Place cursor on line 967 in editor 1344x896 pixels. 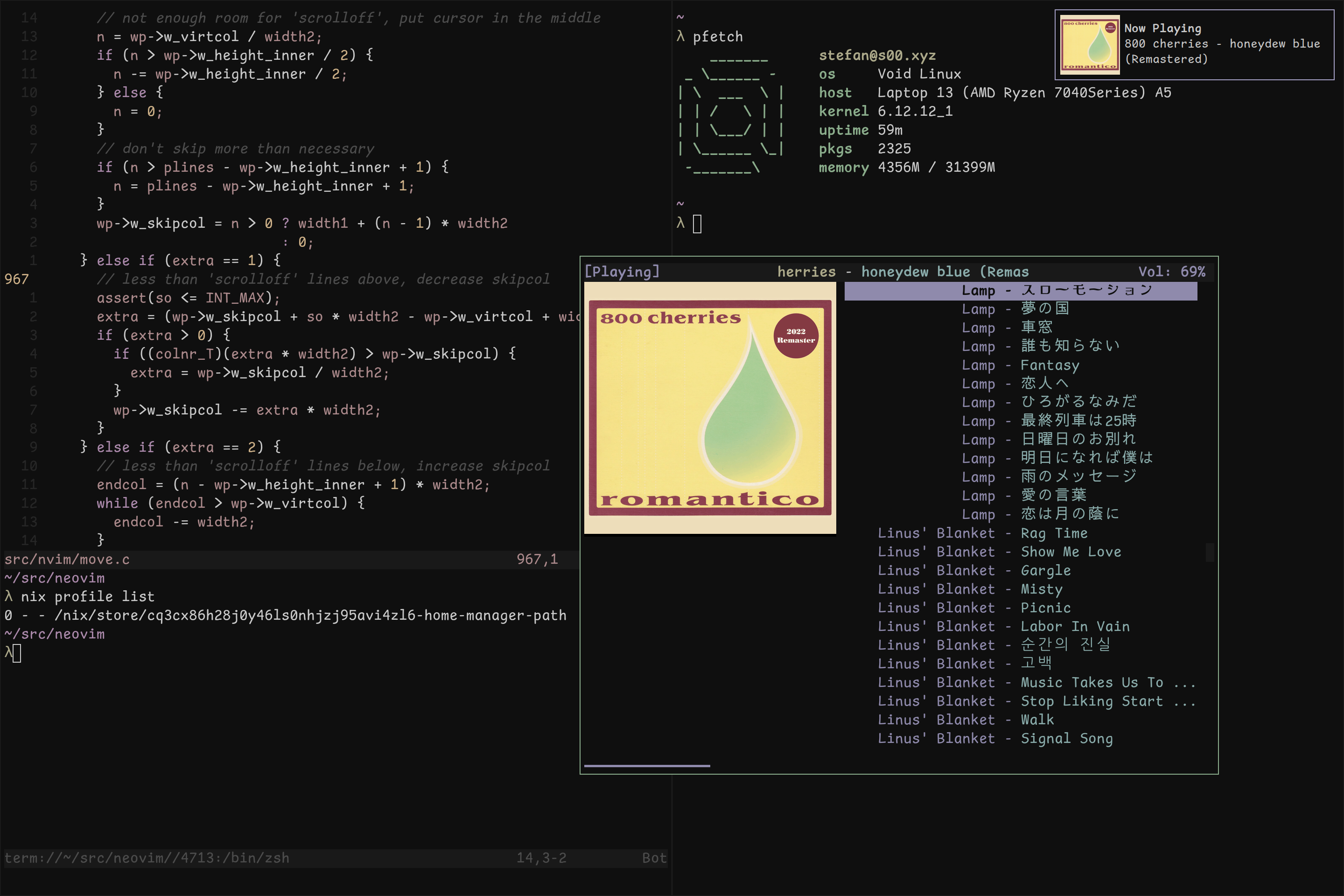coord(323,280)
